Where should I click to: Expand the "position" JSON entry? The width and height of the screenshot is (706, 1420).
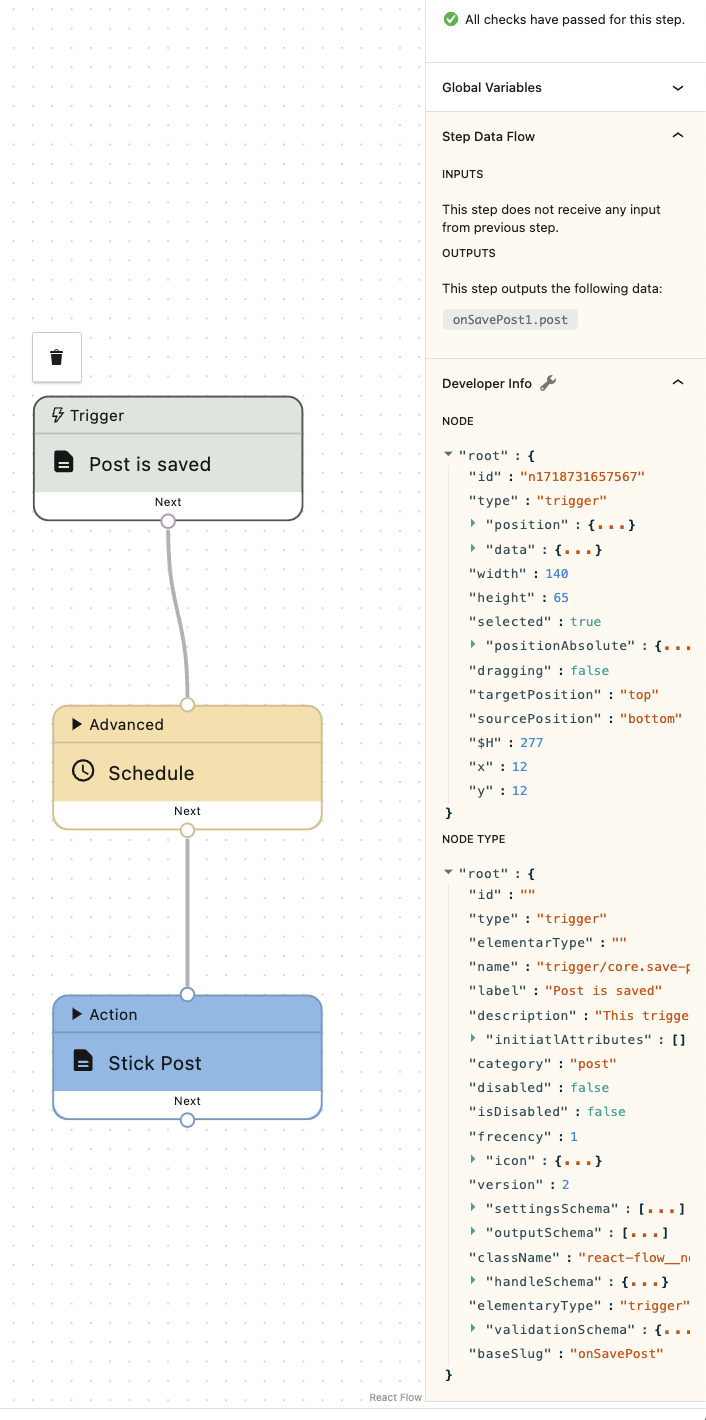pos(473,525)
